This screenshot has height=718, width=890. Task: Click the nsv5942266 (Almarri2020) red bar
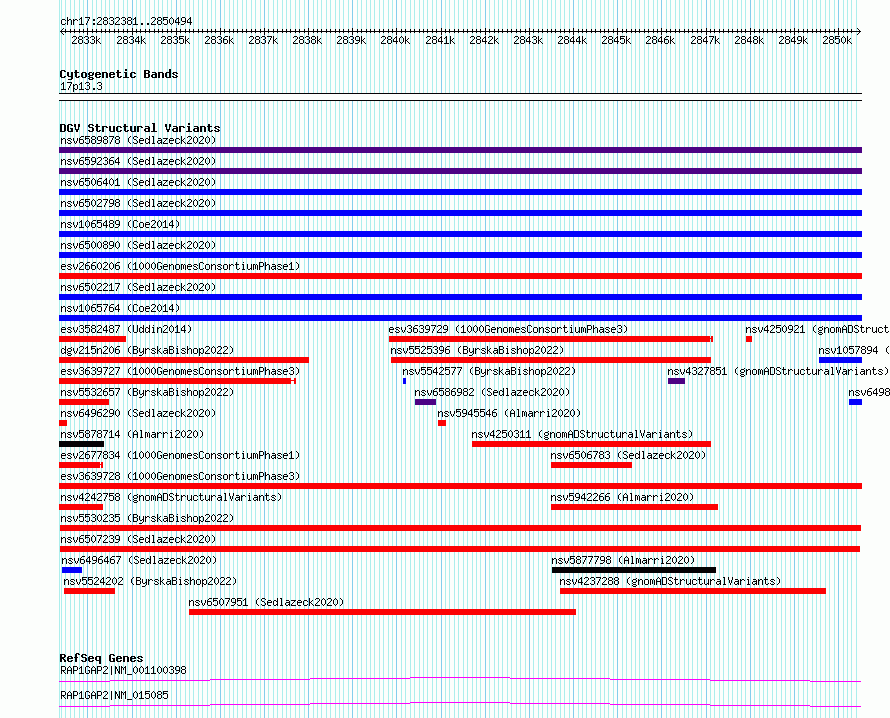(634, 507)
